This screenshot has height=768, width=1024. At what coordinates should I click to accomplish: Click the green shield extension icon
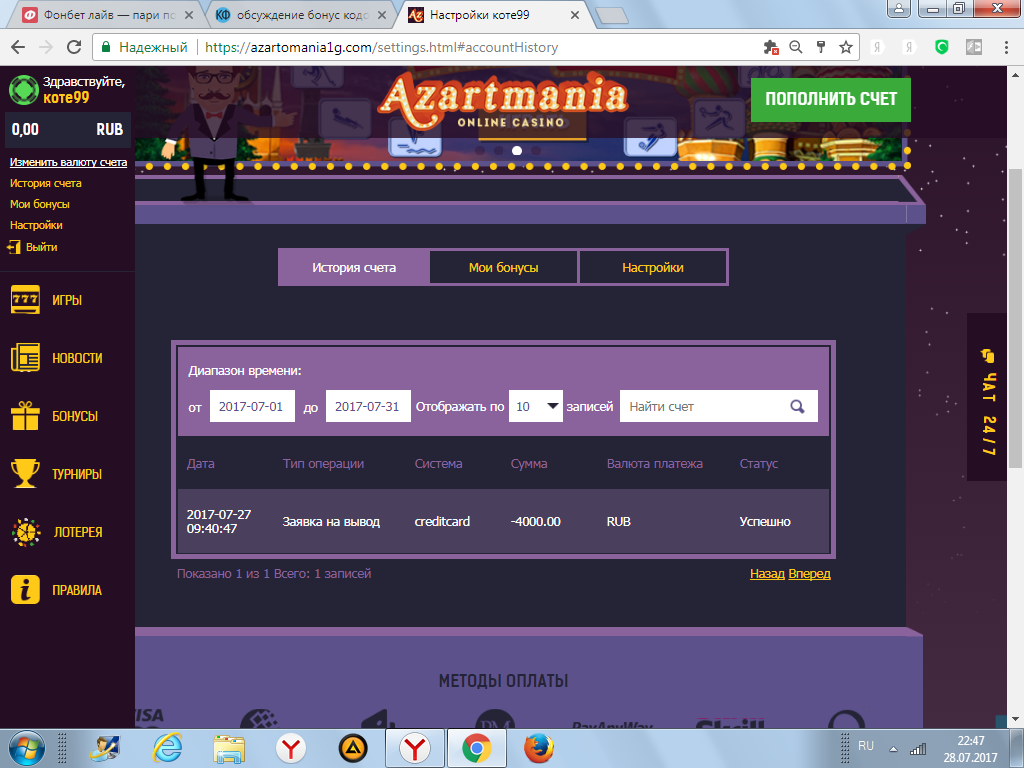tap(942, 47)
